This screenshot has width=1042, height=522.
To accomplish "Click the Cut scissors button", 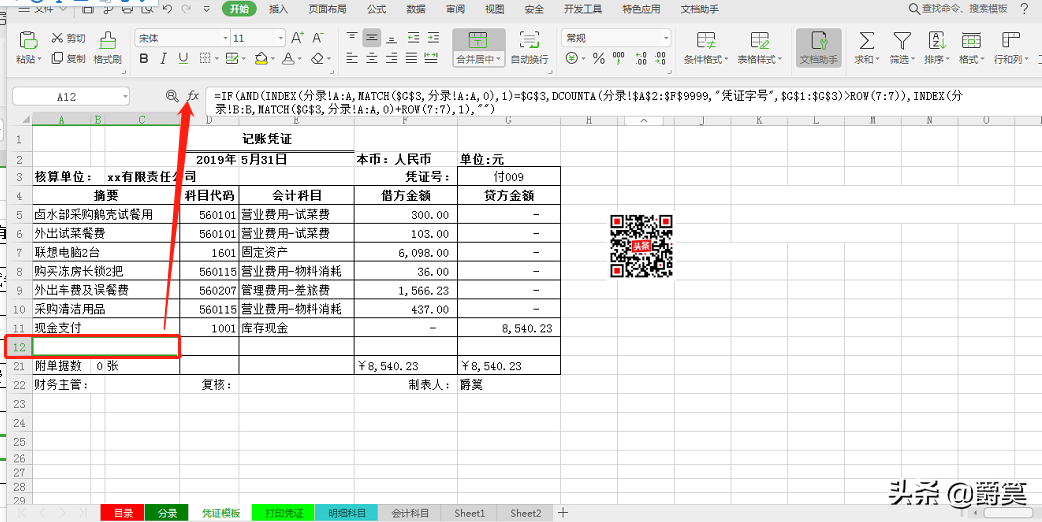I will (x=69, y=39).
